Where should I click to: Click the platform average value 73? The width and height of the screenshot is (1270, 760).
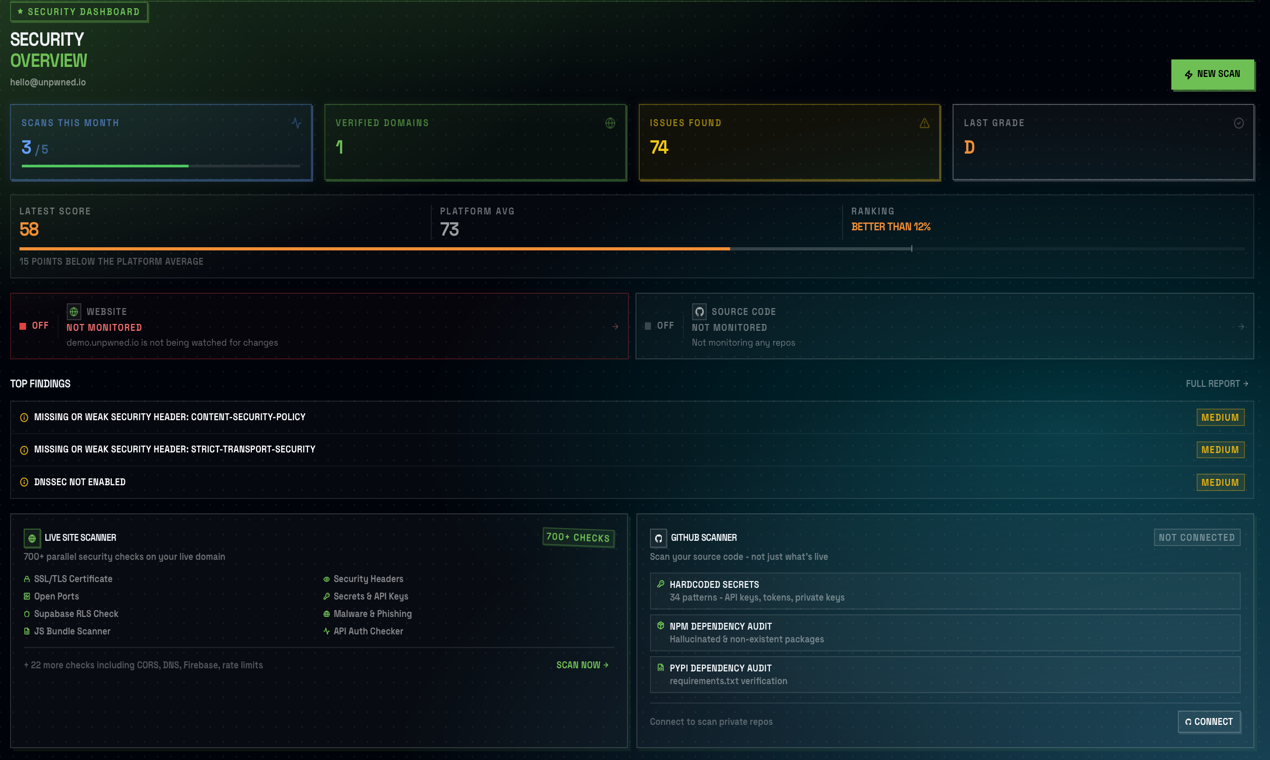(450, 229)
